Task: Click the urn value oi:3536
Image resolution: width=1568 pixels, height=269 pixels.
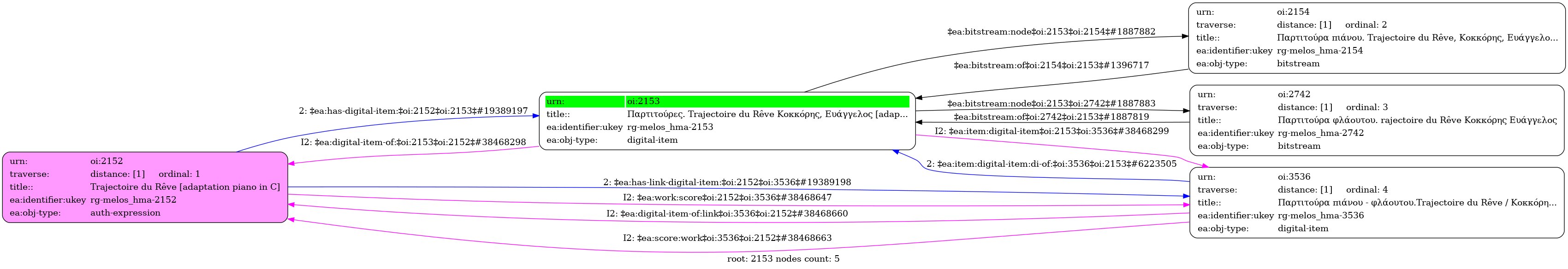Action: pyautogui.click(x=1294, y=177)
